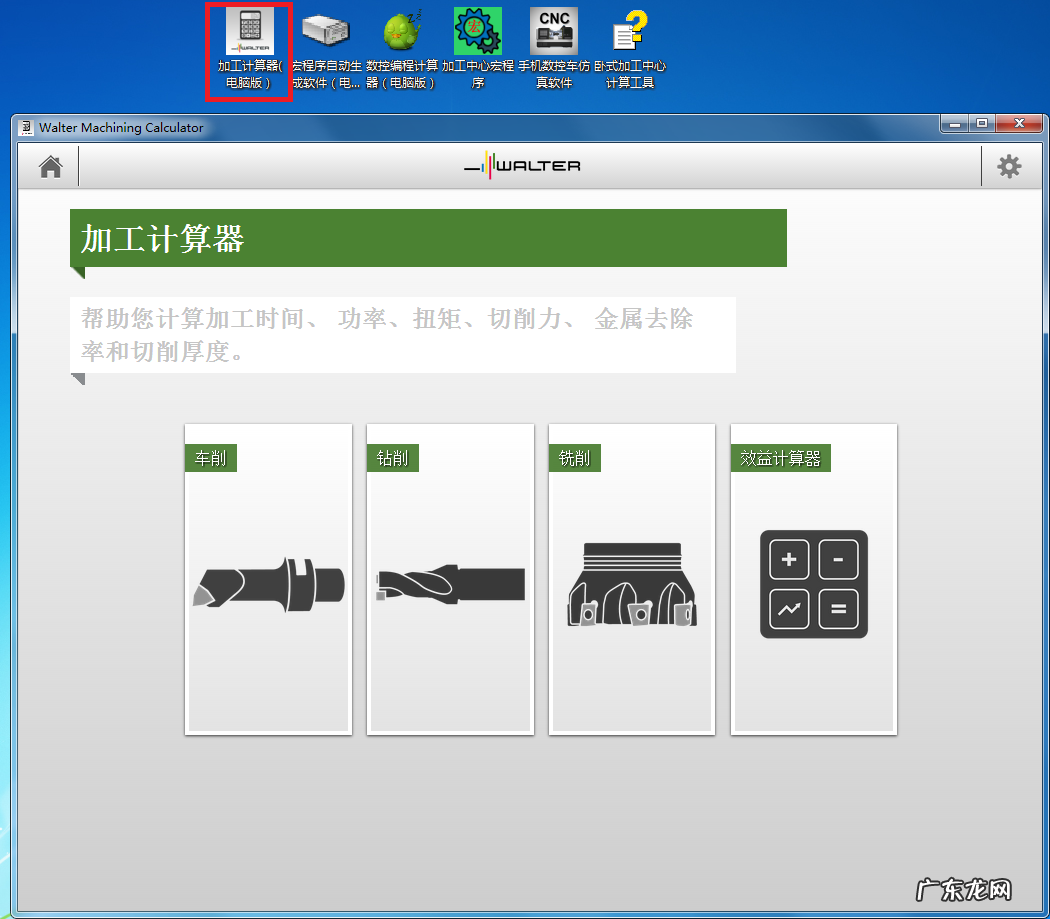Click the feature description text box

point(402,334)
